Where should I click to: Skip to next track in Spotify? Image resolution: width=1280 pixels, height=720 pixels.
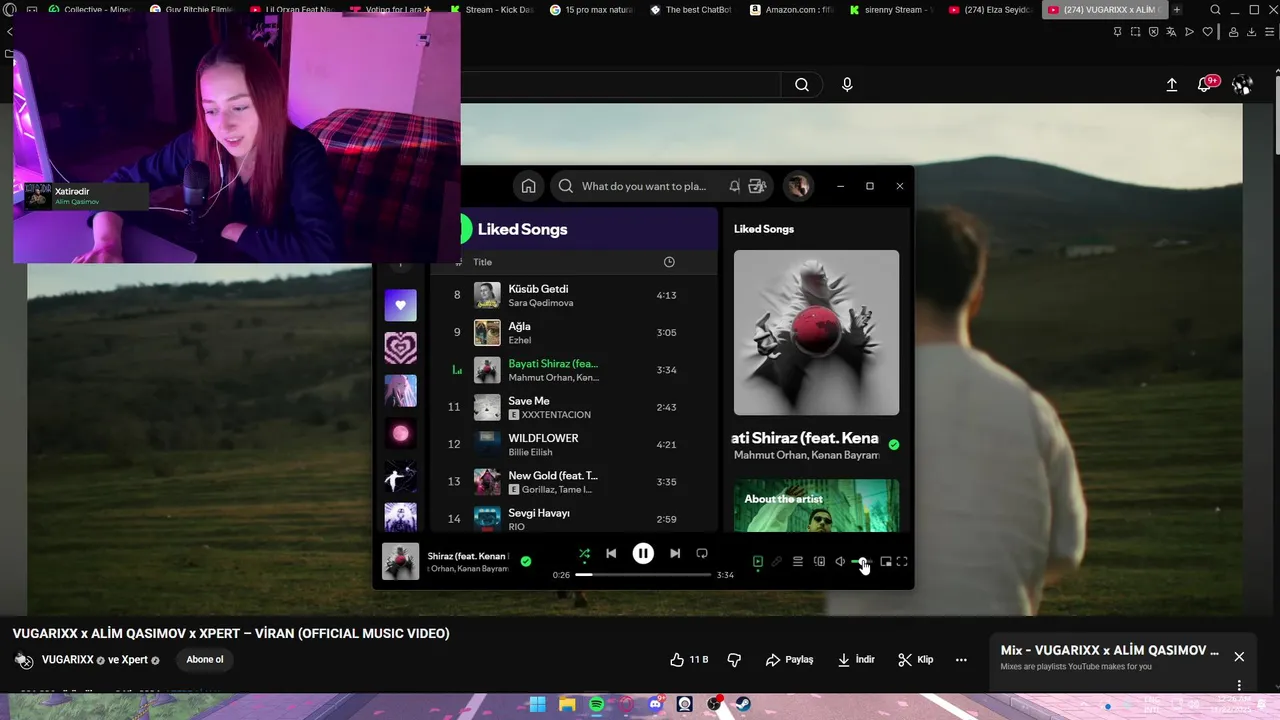pyautogui.click(x=675, y=553)
